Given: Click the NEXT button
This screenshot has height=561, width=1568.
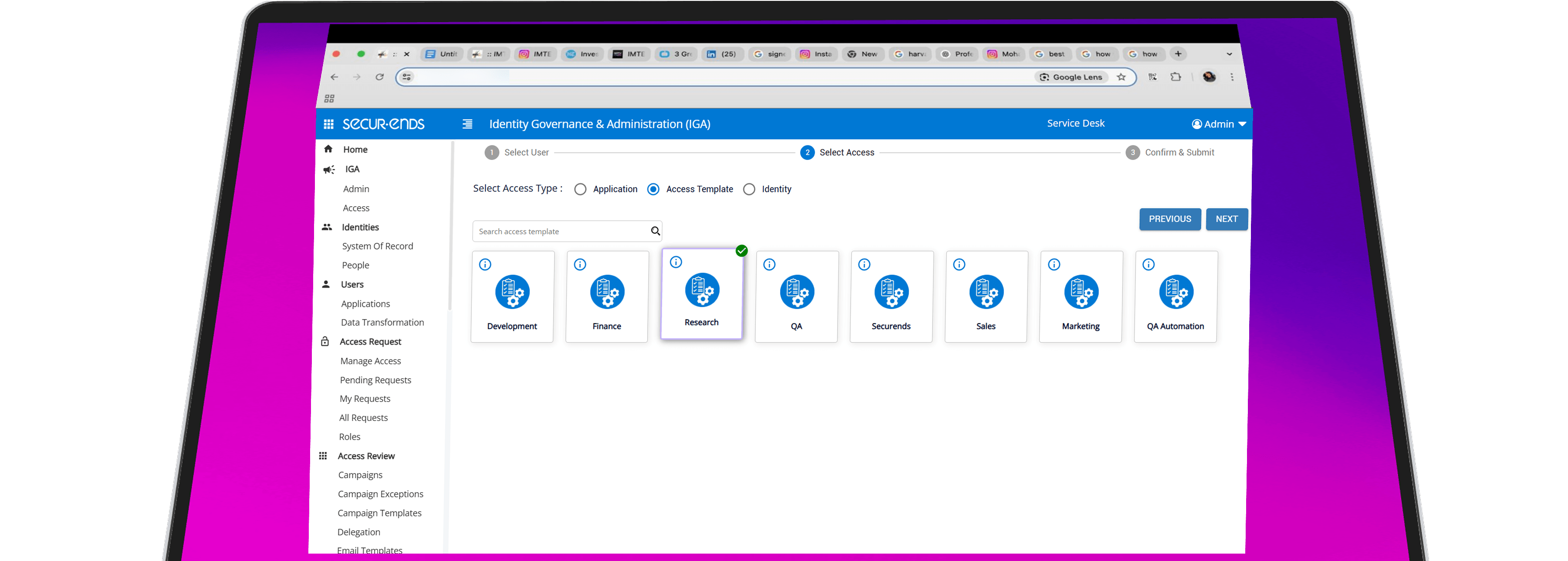Looking at the screenshot, I should [x=1227, y=219].
